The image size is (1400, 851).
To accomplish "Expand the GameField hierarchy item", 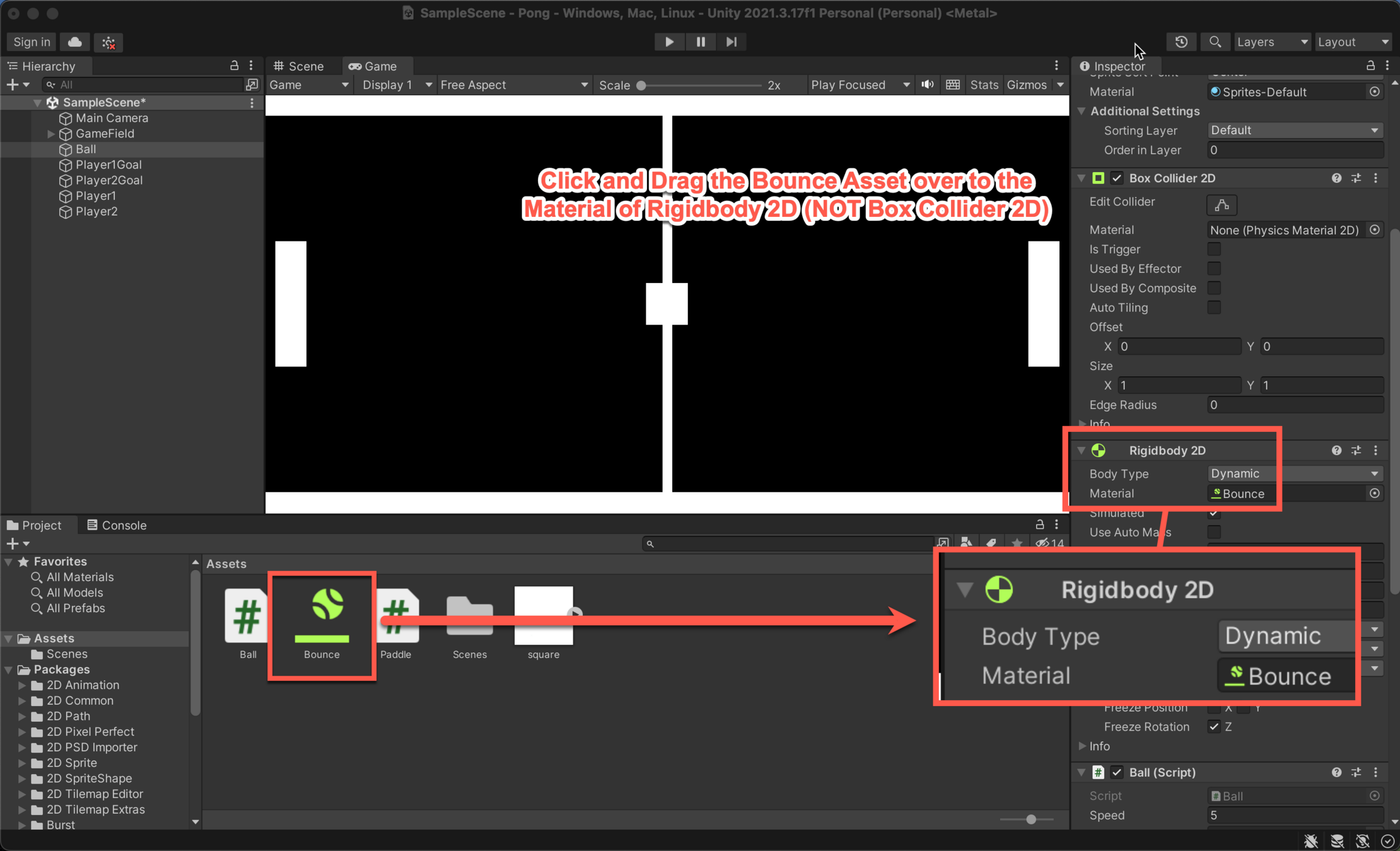I will (x=51, y=134).
